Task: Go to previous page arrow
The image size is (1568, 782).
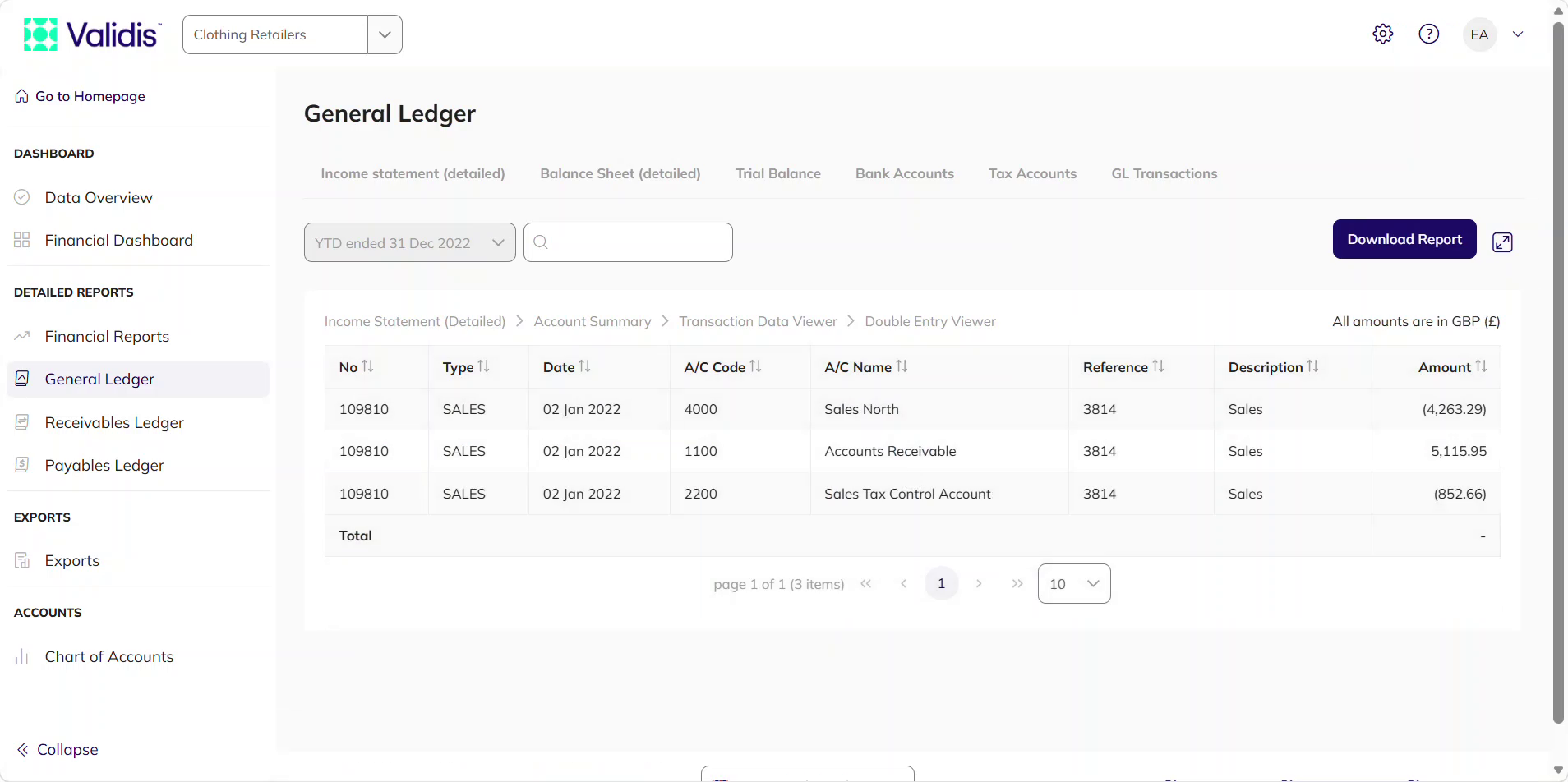Action: click(903, 583)
